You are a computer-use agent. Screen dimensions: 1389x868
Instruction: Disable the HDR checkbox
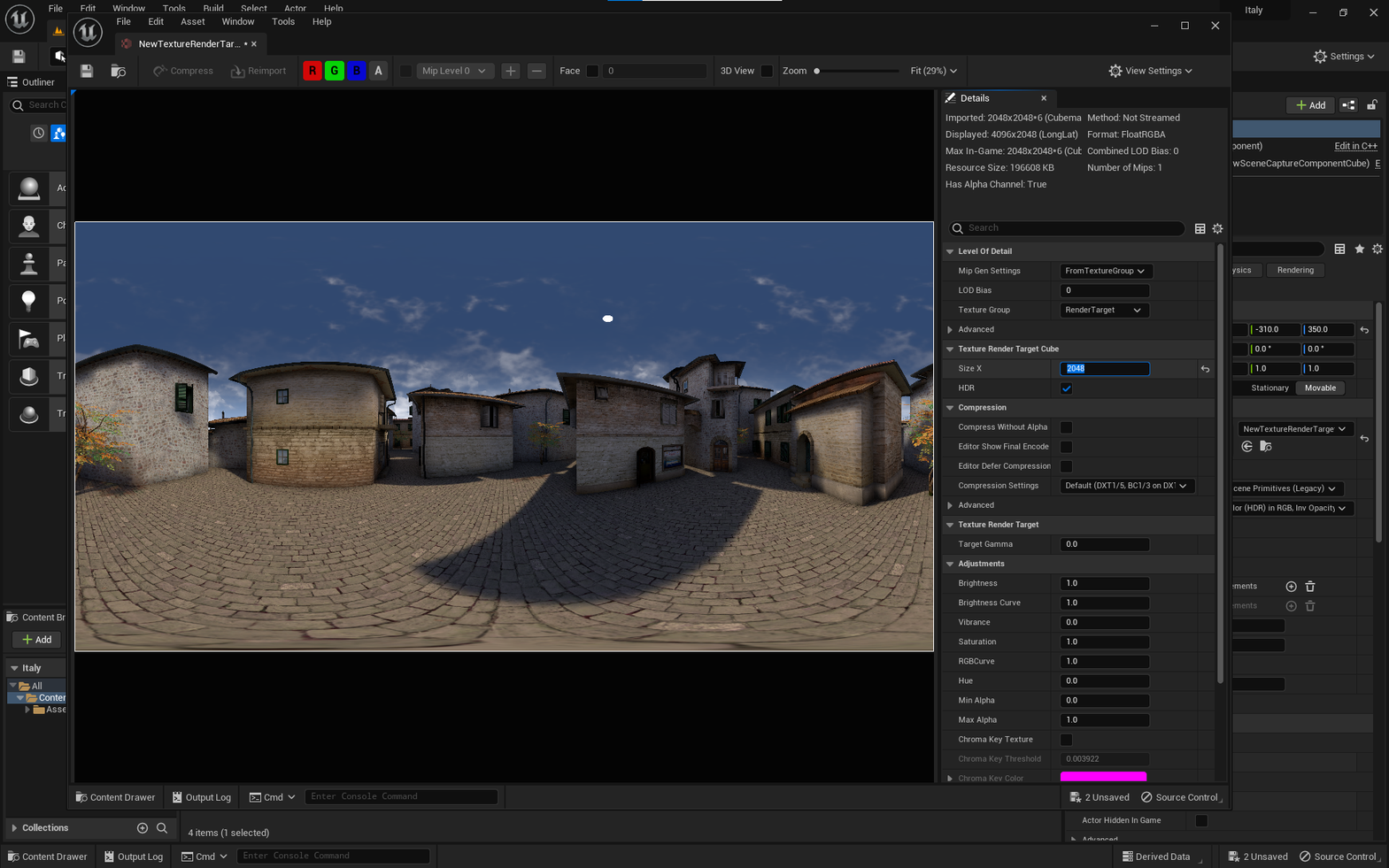click(1066, 388)
